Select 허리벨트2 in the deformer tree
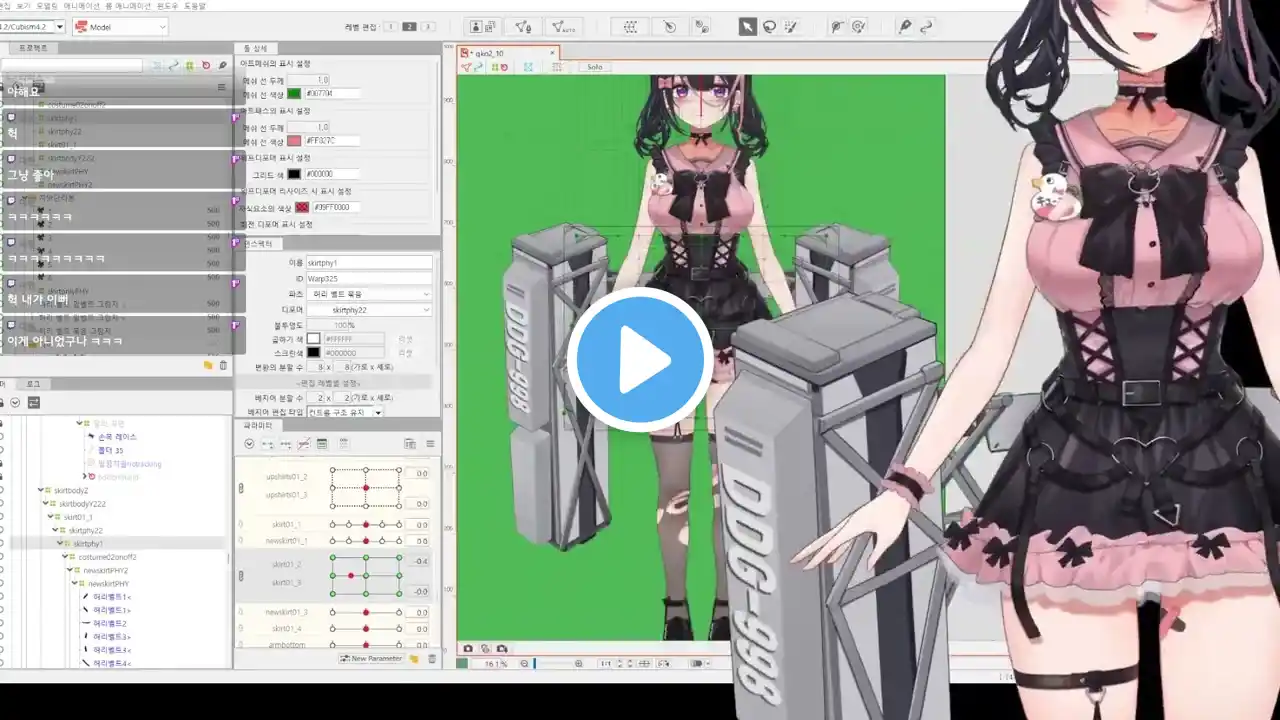This screenshot has width=1280, height=720. coord(111,623)
